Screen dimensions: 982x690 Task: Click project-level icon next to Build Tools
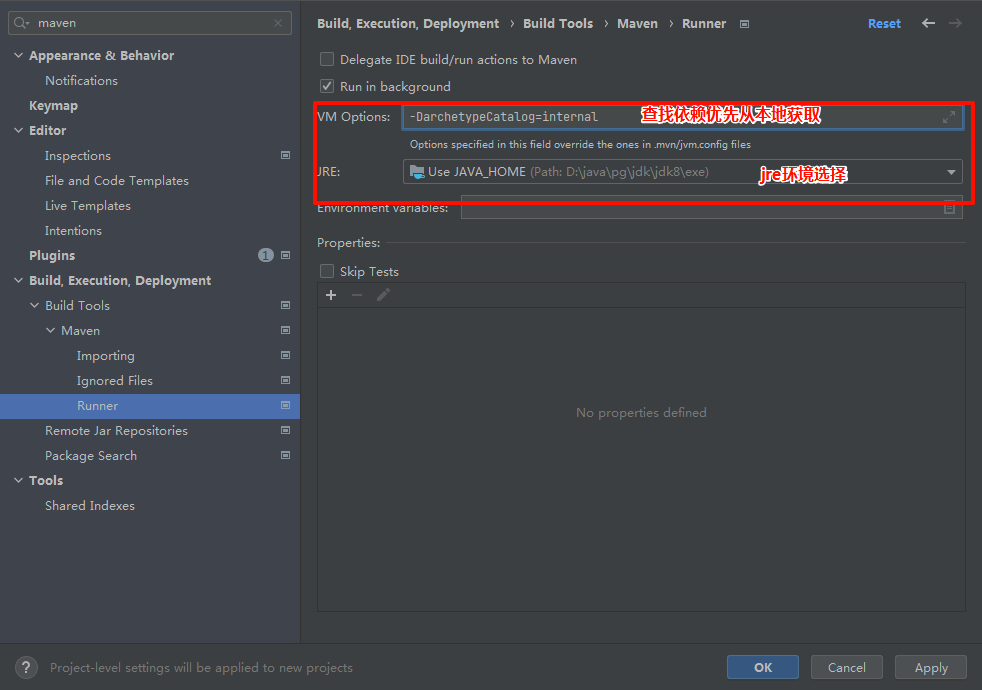click(x=286, y=306)
